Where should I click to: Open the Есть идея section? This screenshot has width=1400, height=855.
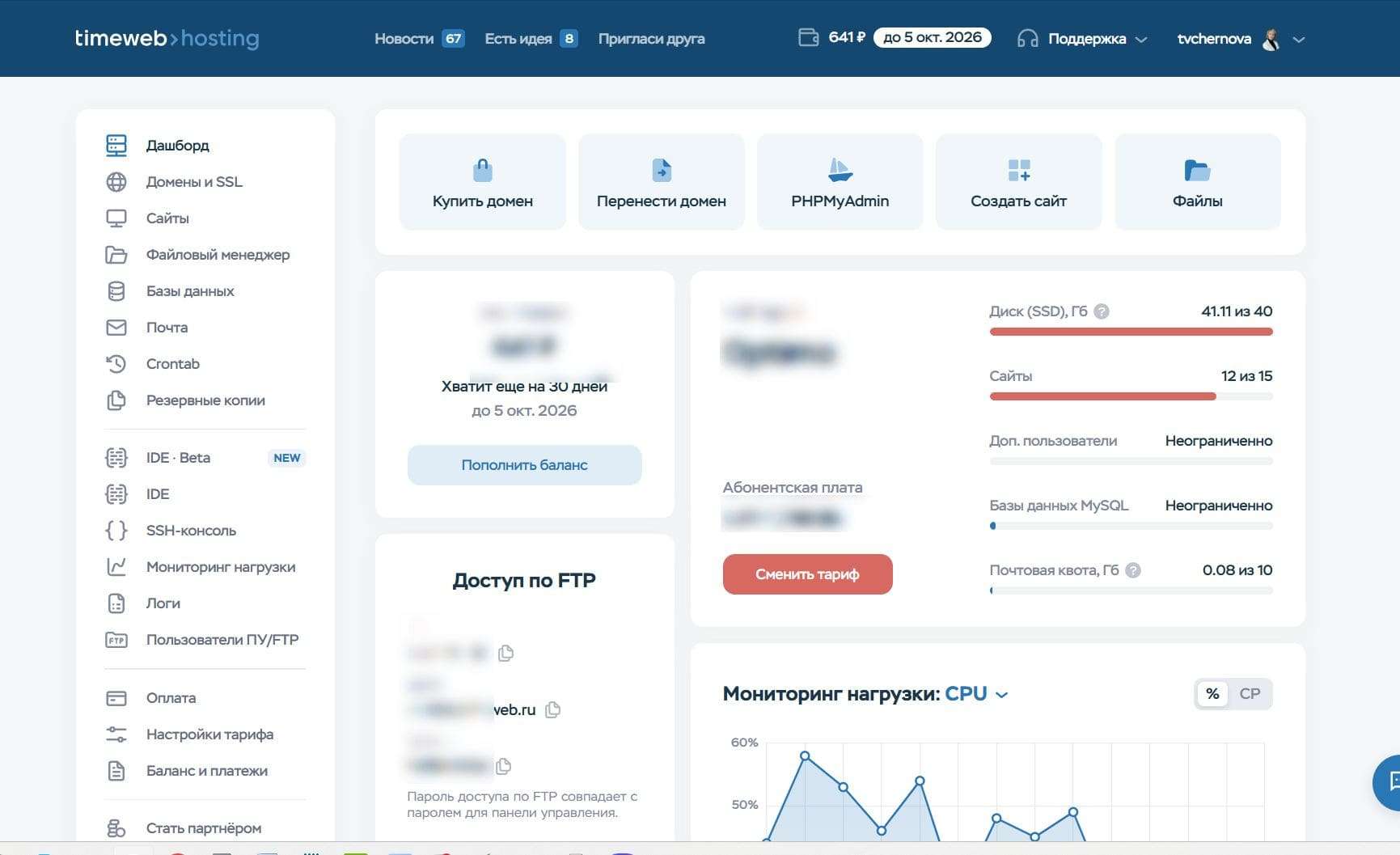531,38
